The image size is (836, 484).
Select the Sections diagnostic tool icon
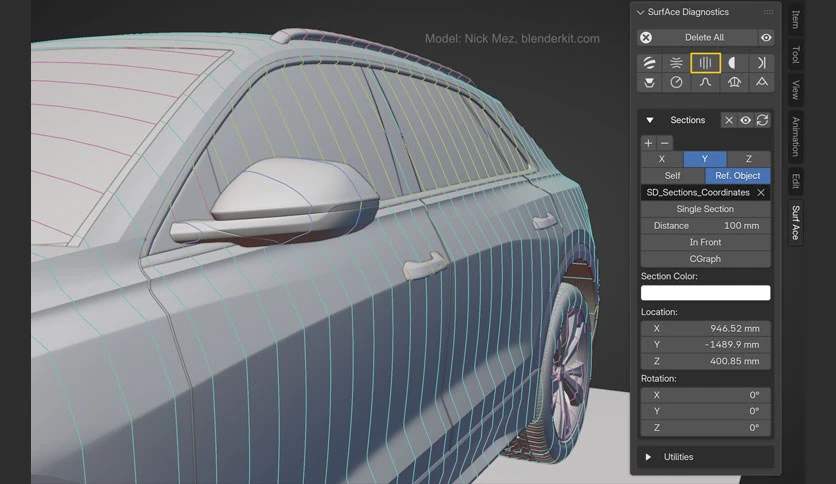tap(705, 63)
